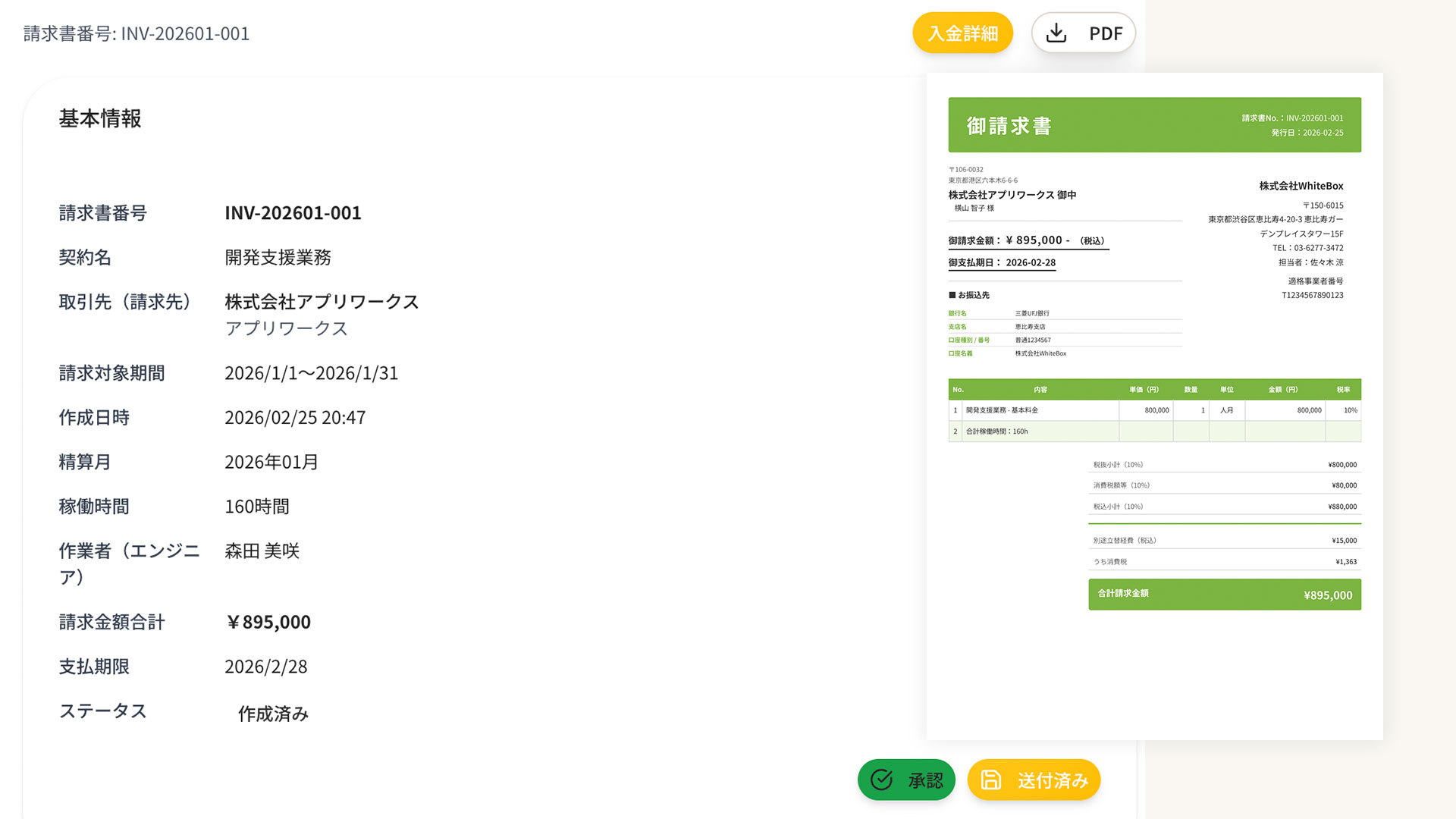1456x819 pixels.
Task: Select the 160時間 working hours value
Action: coord(256,507)
